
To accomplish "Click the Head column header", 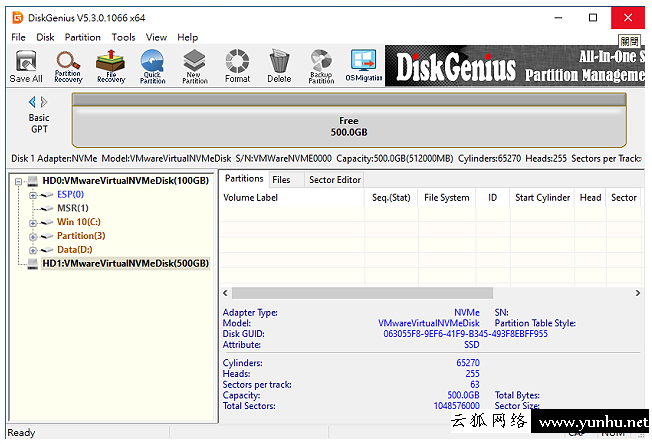I will (x=590, y=198).
